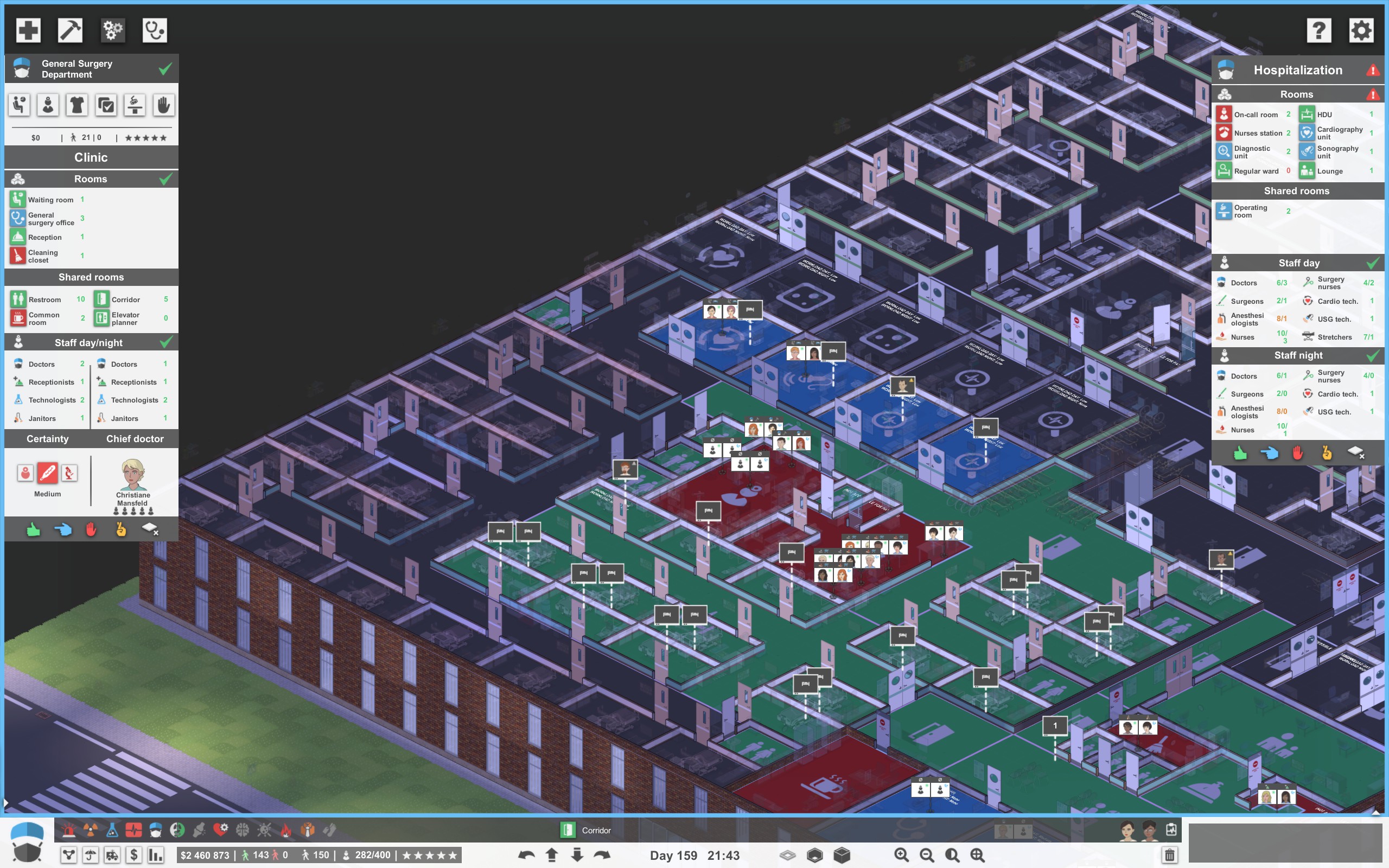Select the Waiting room entry
This screenshot has height=868, width=1389.
point(48,200)
